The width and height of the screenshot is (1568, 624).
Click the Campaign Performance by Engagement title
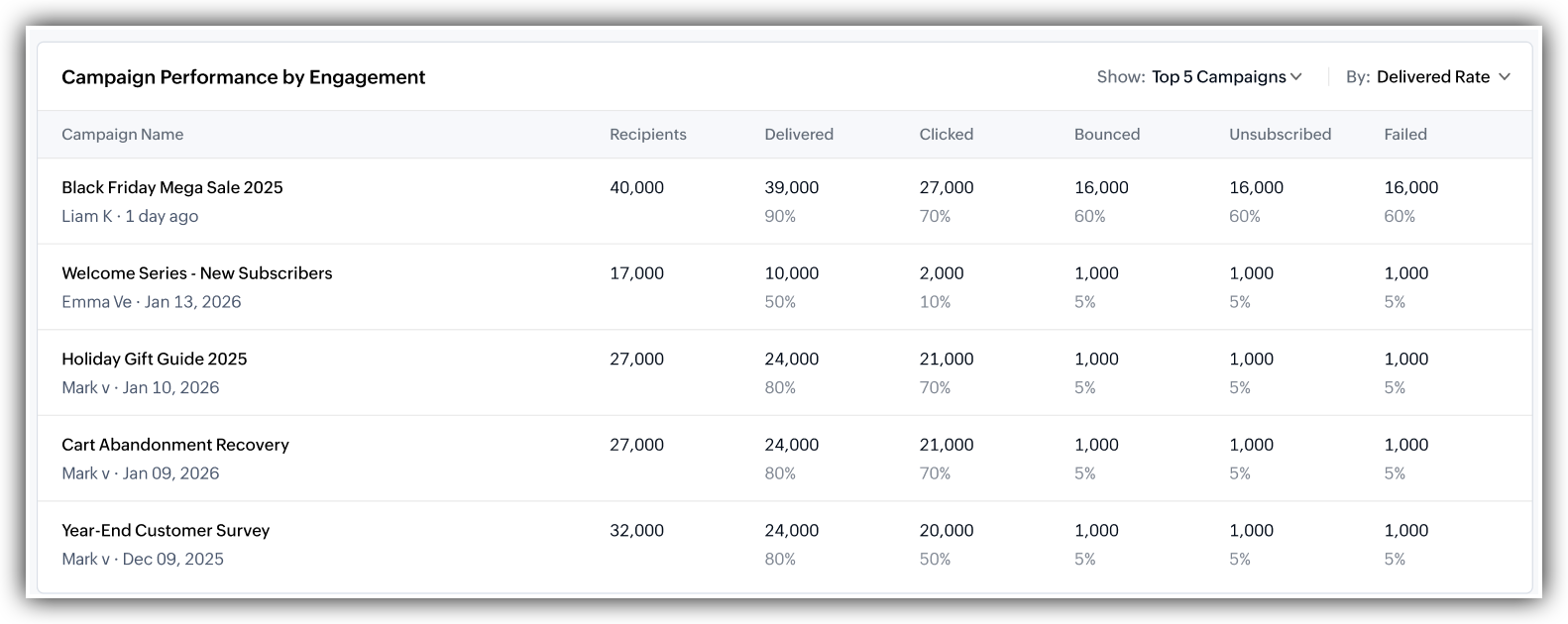(244, 77)
